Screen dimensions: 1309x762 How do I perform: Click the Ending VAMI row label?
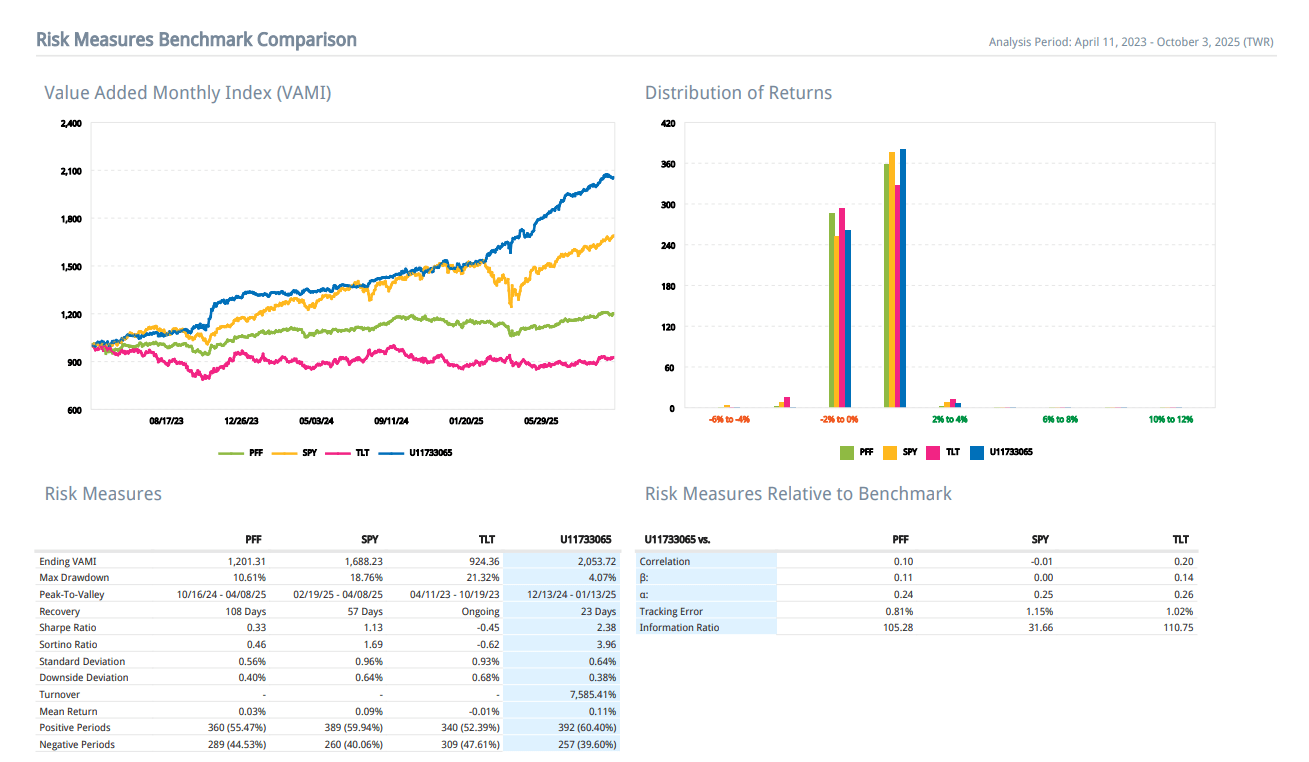click(x=68, y=561)
